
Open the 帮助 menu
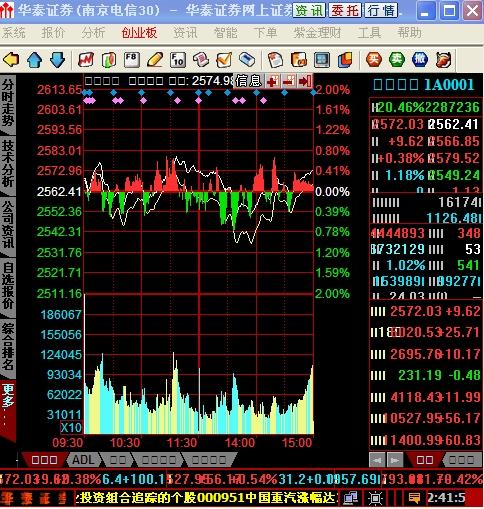tap(409, 33)
